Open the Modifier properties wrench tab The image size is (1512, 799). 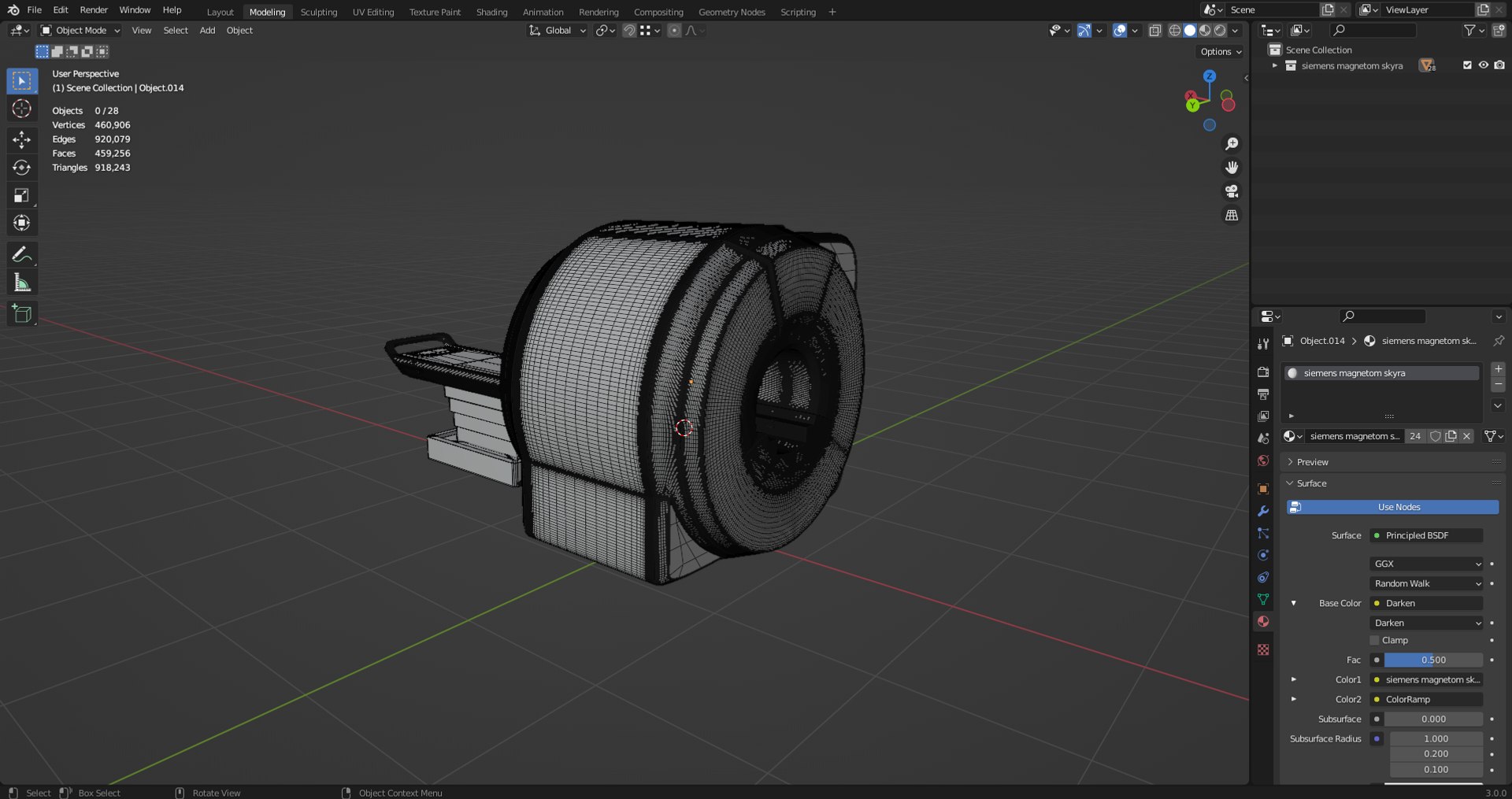[1263, 511]
